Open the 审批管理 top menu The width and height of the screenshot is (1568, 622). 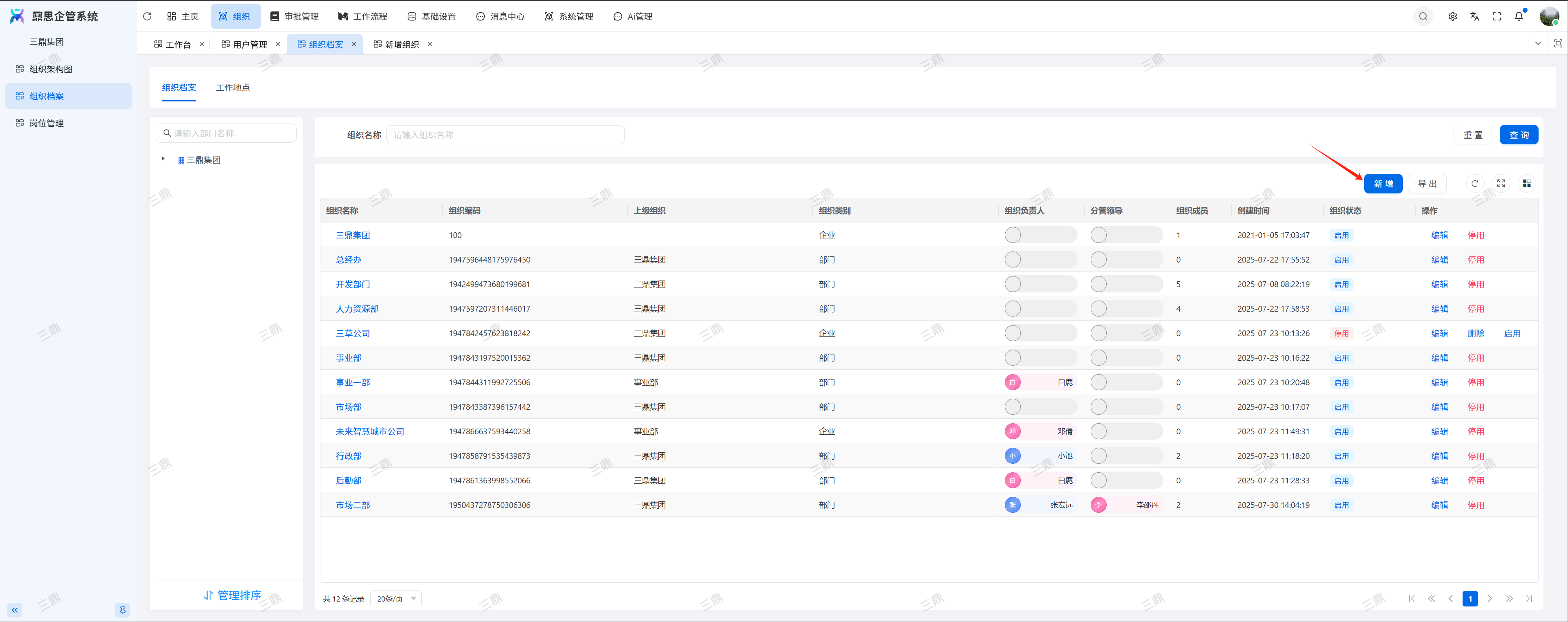click(x=295, y=16)
